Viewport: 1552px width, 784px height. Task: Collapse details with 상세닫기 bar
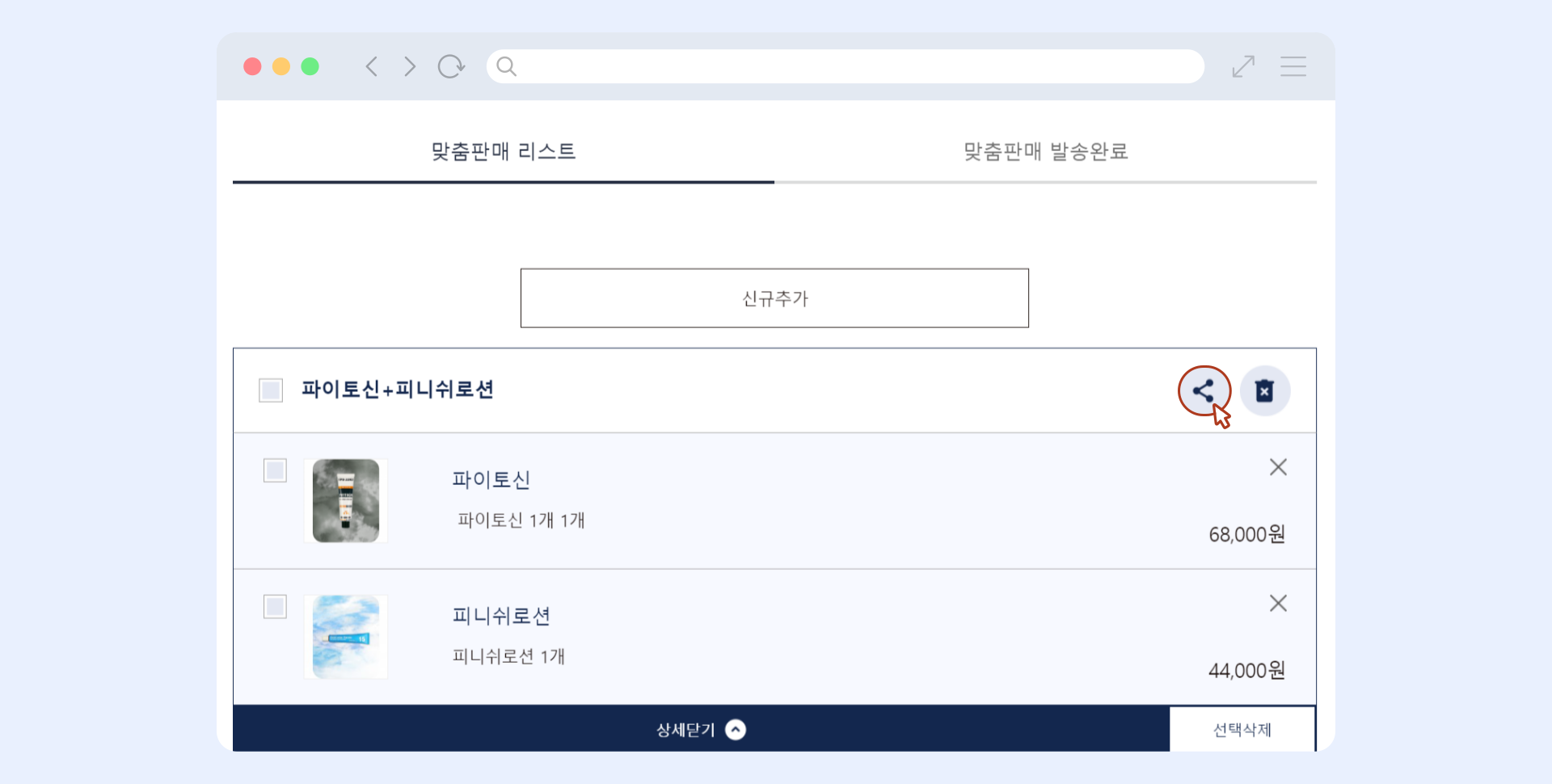pyautogui.click(x=700, y=730)
